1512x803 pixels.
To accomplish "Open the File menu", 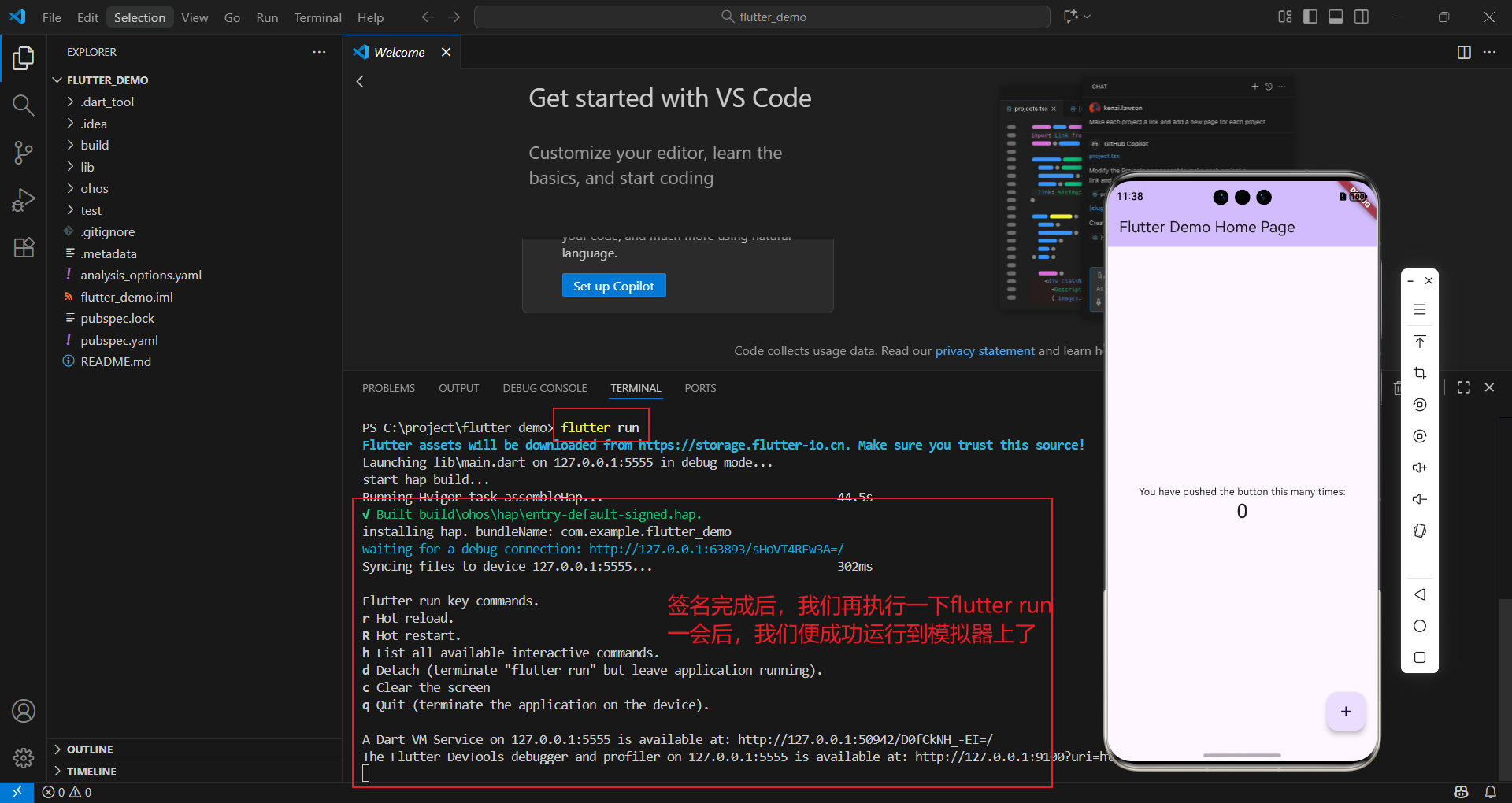I will pos(51,17).
